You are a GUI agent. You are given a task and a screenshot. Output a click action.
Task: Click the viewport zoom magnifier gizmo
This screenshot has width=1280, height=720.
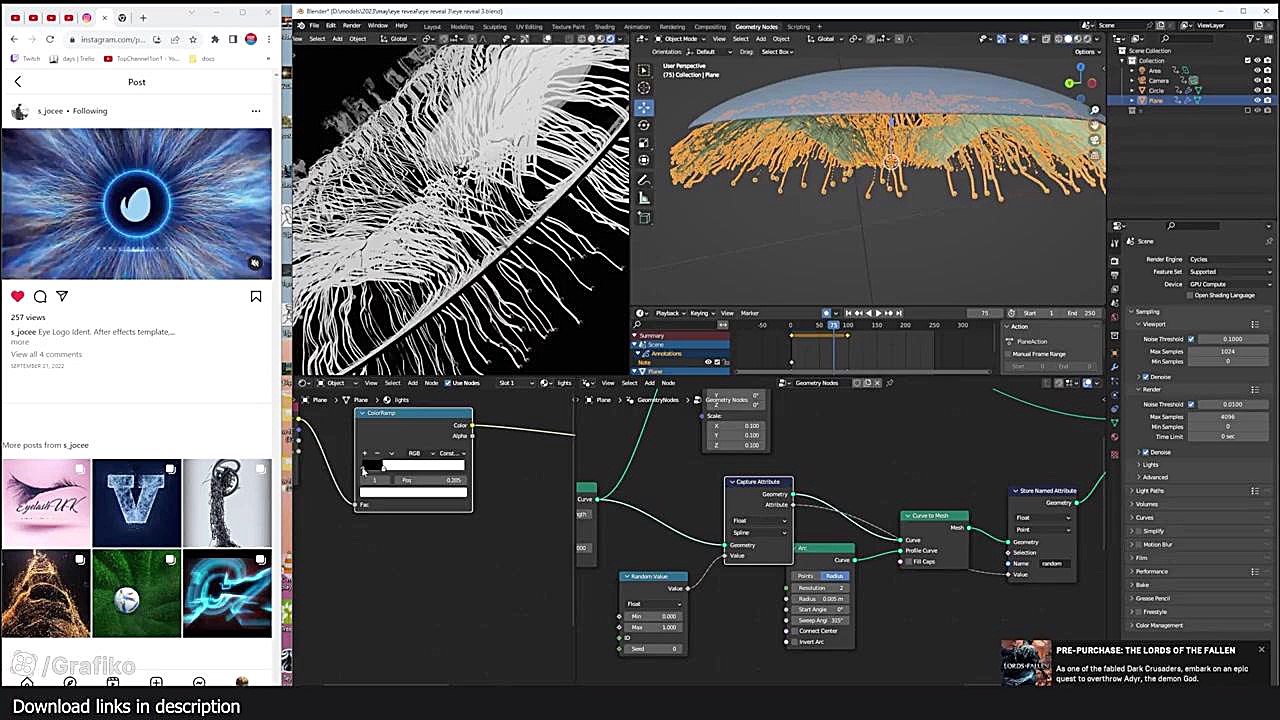pos(1095,110)
